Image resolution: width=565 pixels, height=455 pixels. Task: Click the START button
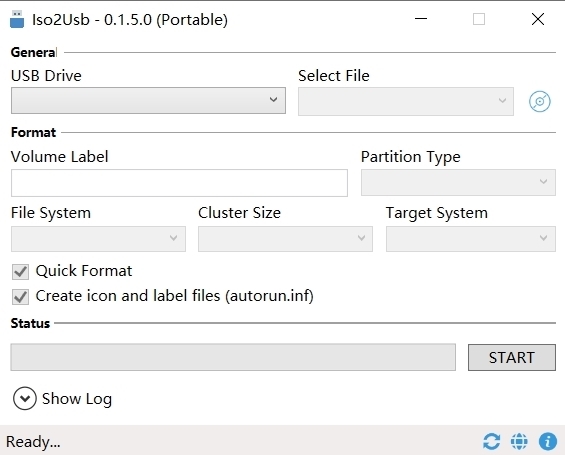coord(512,357)
